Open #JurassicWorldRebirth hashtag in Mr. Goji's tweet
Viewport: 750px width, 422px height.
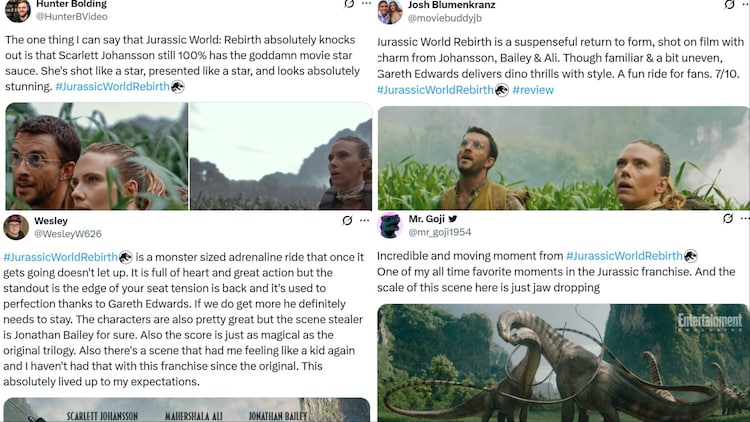pos(624,256)
